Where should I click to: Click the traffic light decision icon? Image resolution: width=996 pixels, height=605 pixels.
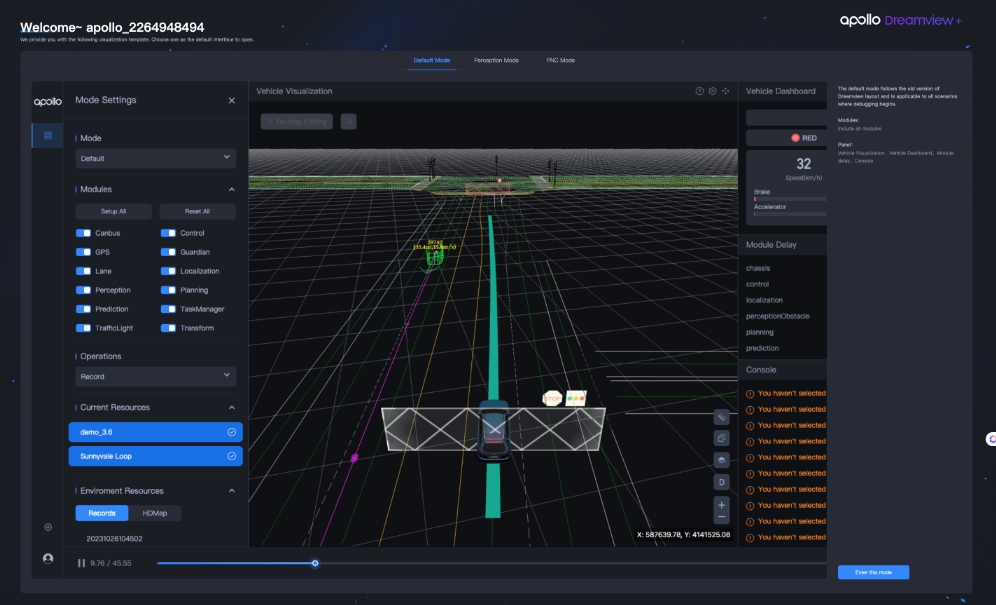click(x=575, y=398)
